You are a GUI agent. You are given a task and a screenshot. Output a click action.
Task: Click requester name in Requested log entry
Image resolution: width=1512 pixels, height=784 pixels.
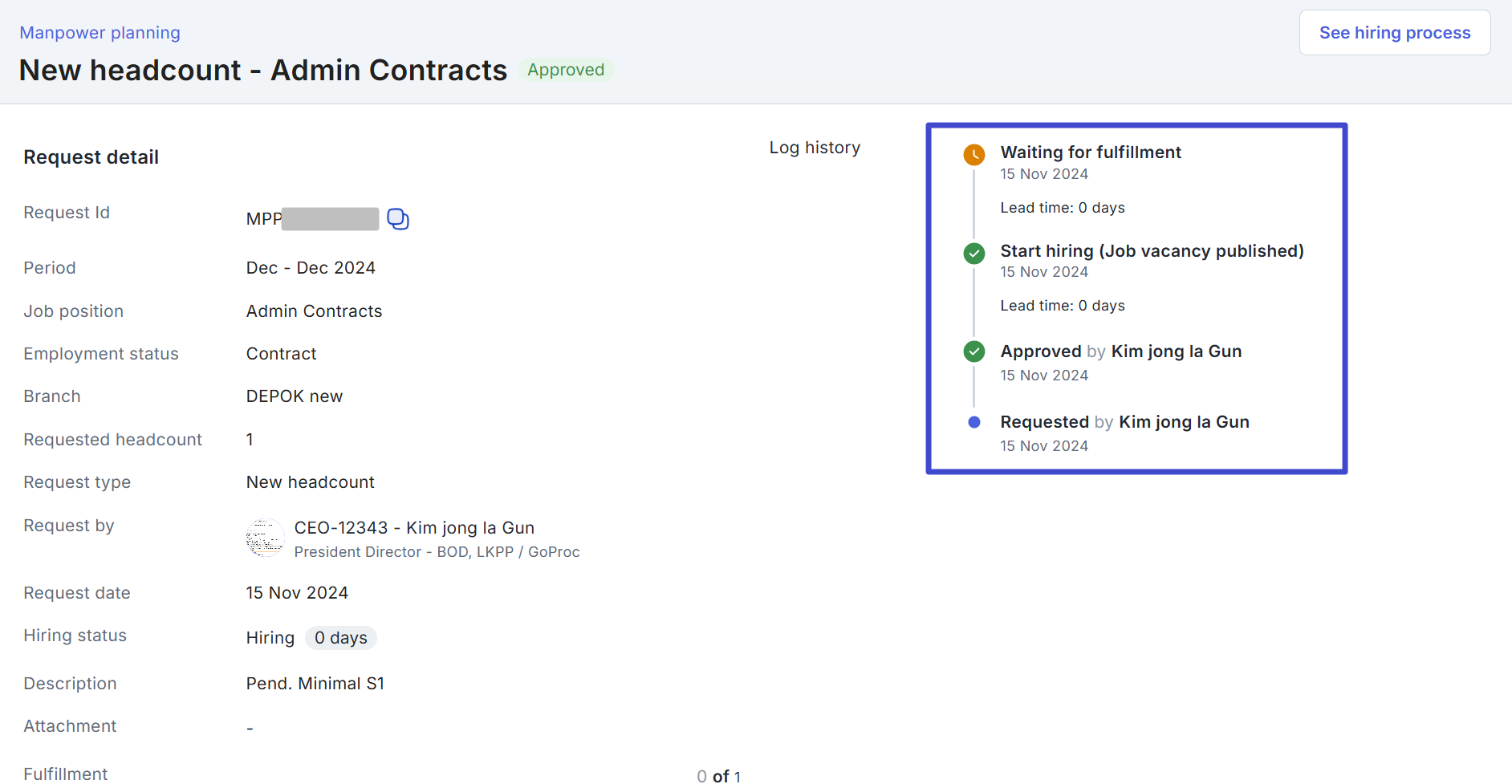[x=1184, y=422]
